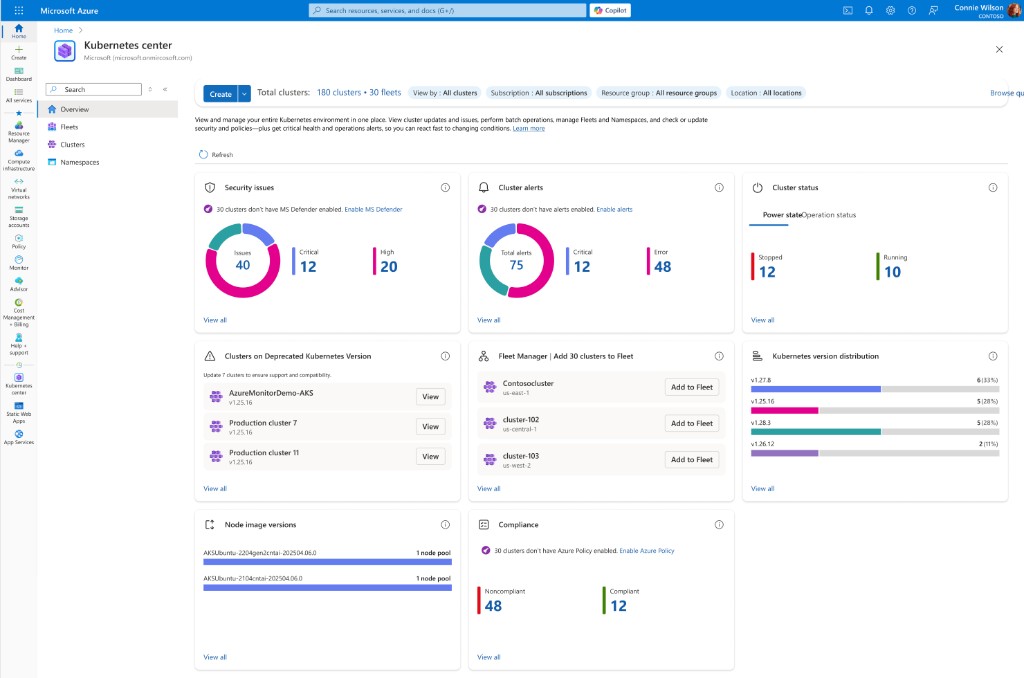1024x678 pixels.
Task: Select Namespaces in the resource menu
Action: [x=108, y=162]
